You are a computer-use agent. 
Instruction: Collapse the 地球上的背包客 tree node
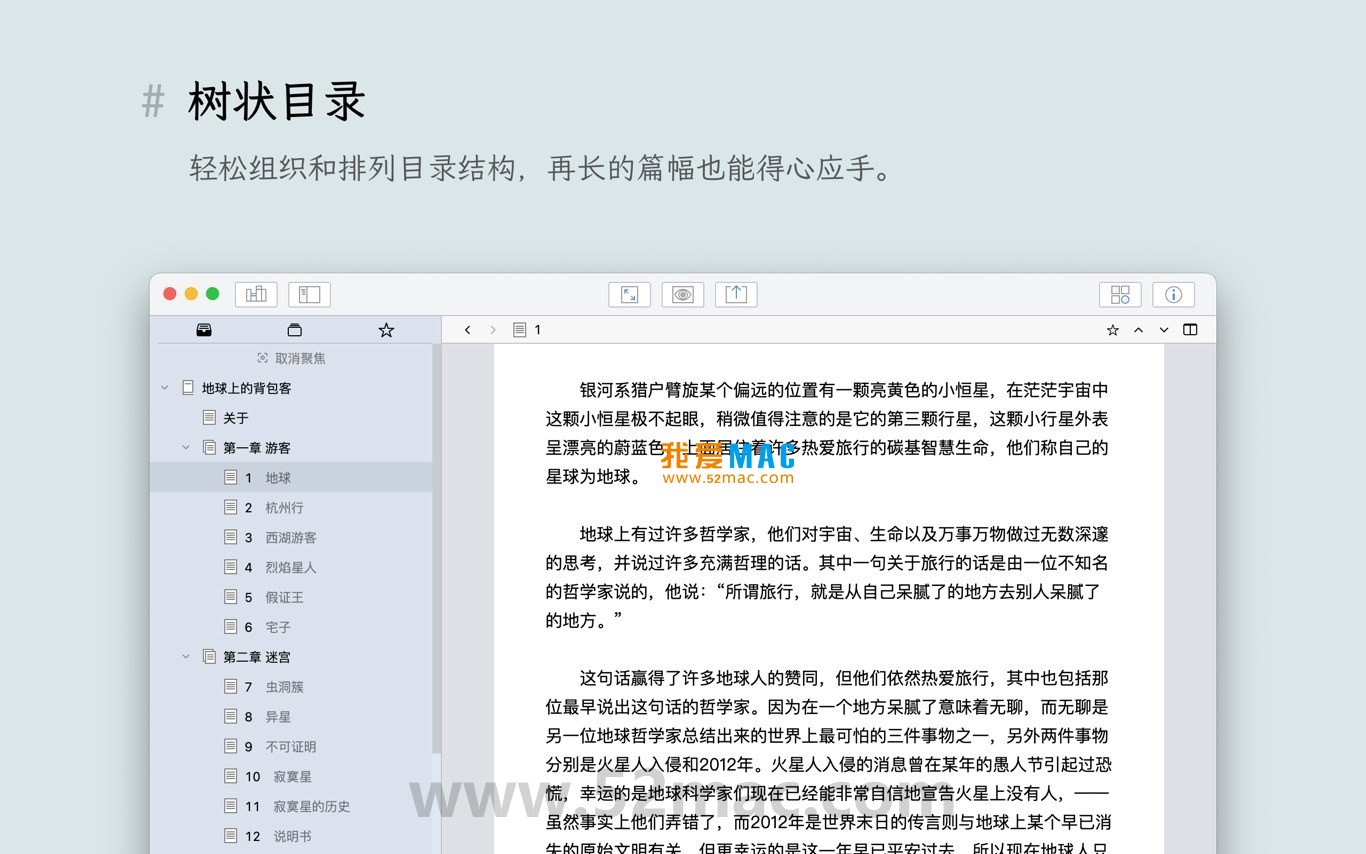point(164,388)
